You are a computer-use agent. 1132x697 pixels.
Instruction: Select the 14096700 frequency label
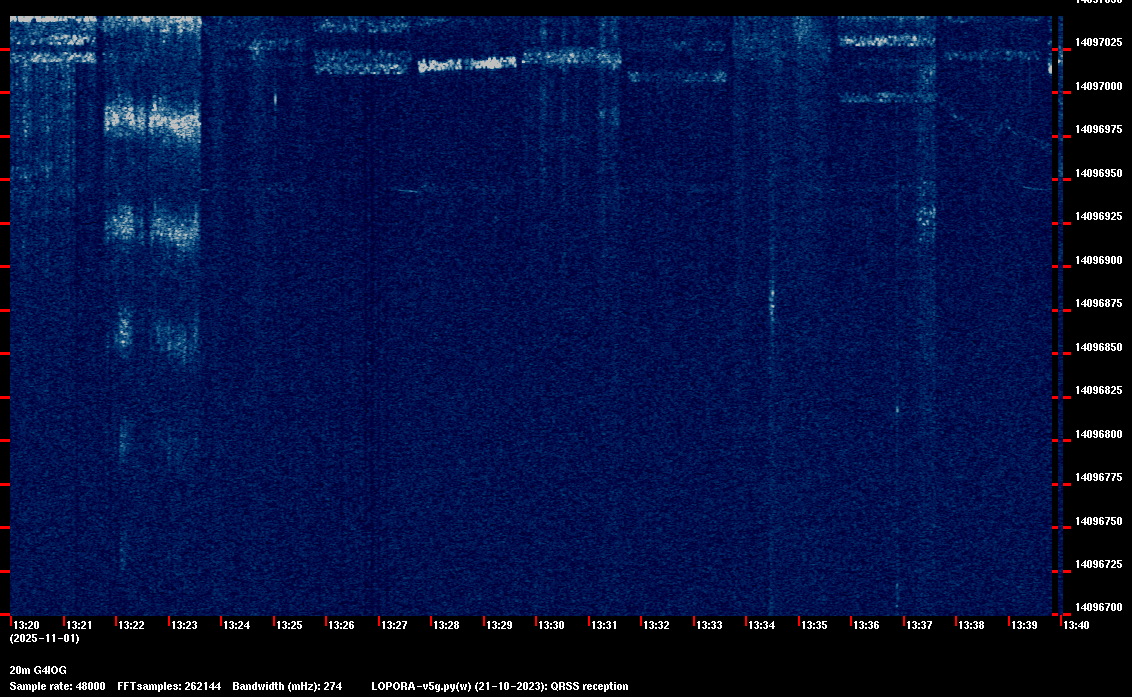(x=1099, y=607)
